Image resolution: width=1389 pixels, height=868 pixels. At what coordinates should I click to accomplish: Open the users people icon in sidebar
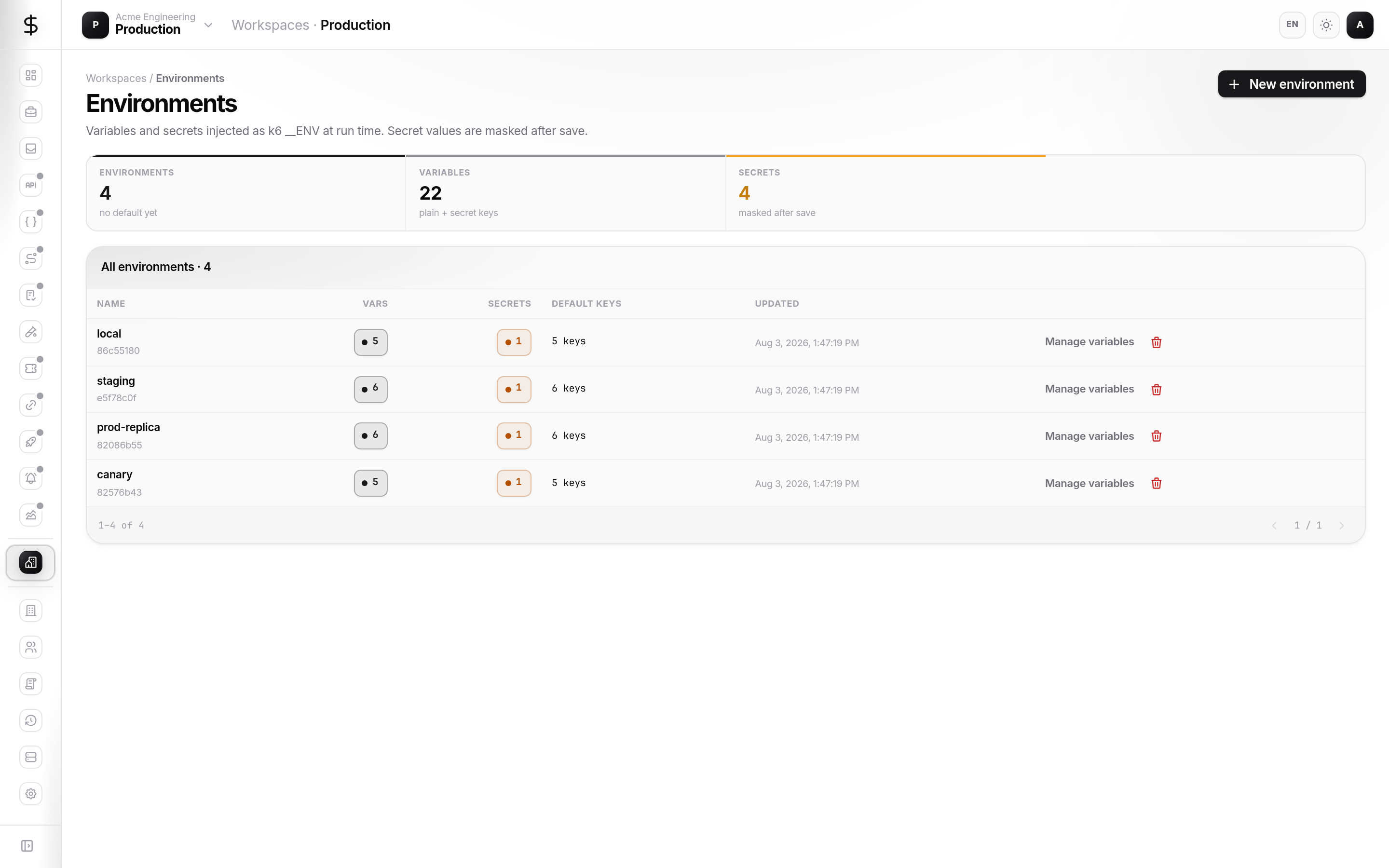pyautogui.click(x=31, y=648)
